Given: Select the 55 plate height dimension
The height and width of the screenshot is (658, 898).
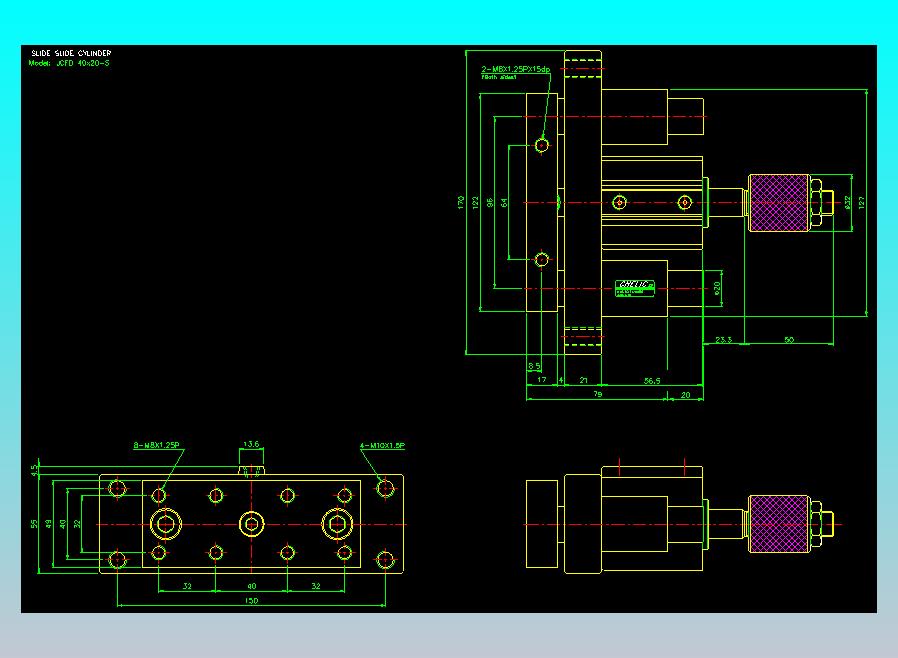Looking at the screenshot, I should tap(34, 523).
